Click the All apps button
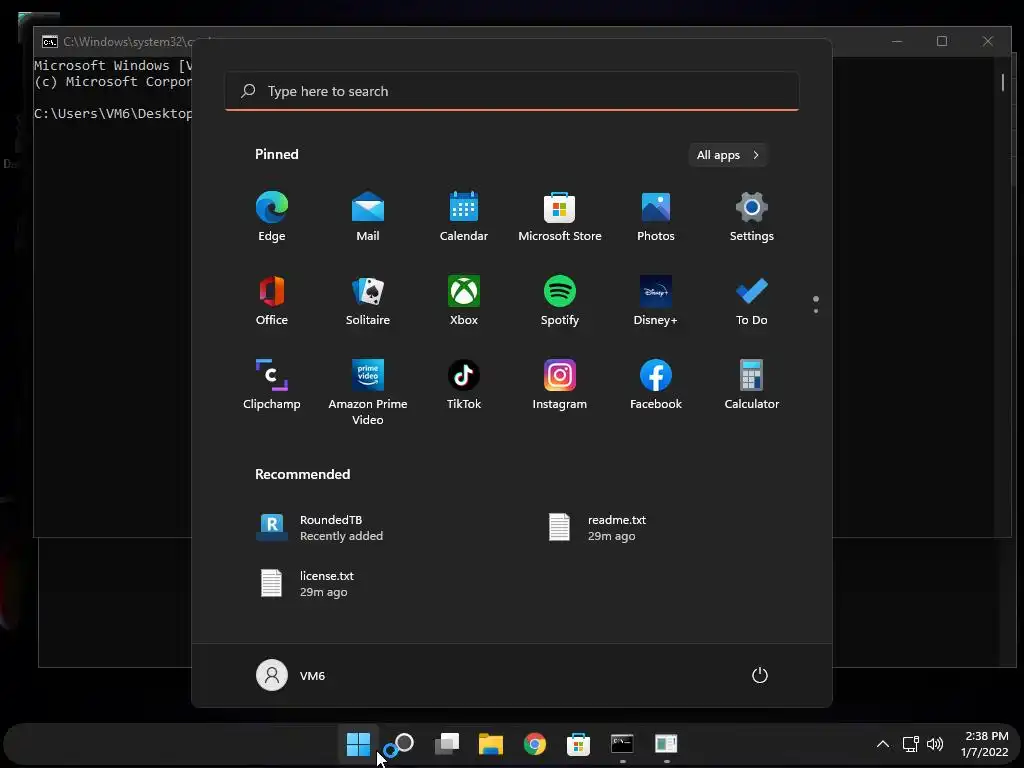This screenshot has height=768, width=1024. (728, 155)
